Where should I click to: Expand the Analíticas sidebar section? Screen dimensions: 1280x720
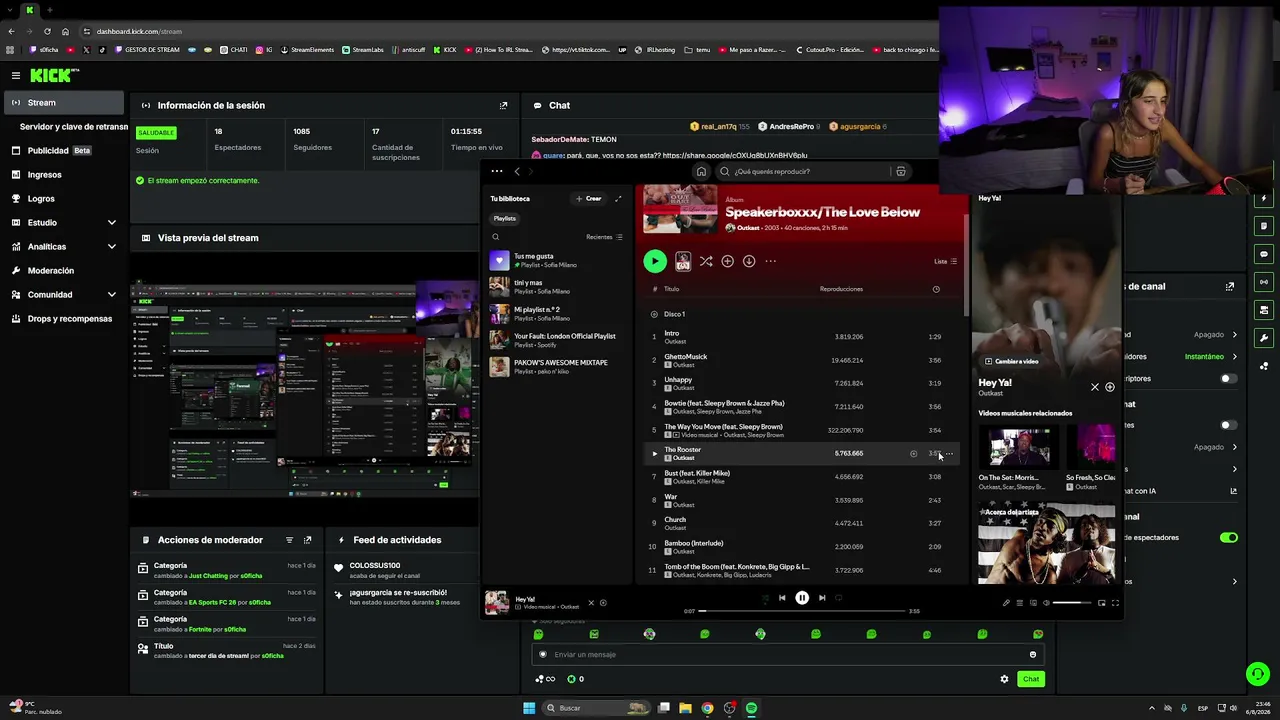[111, 246]
